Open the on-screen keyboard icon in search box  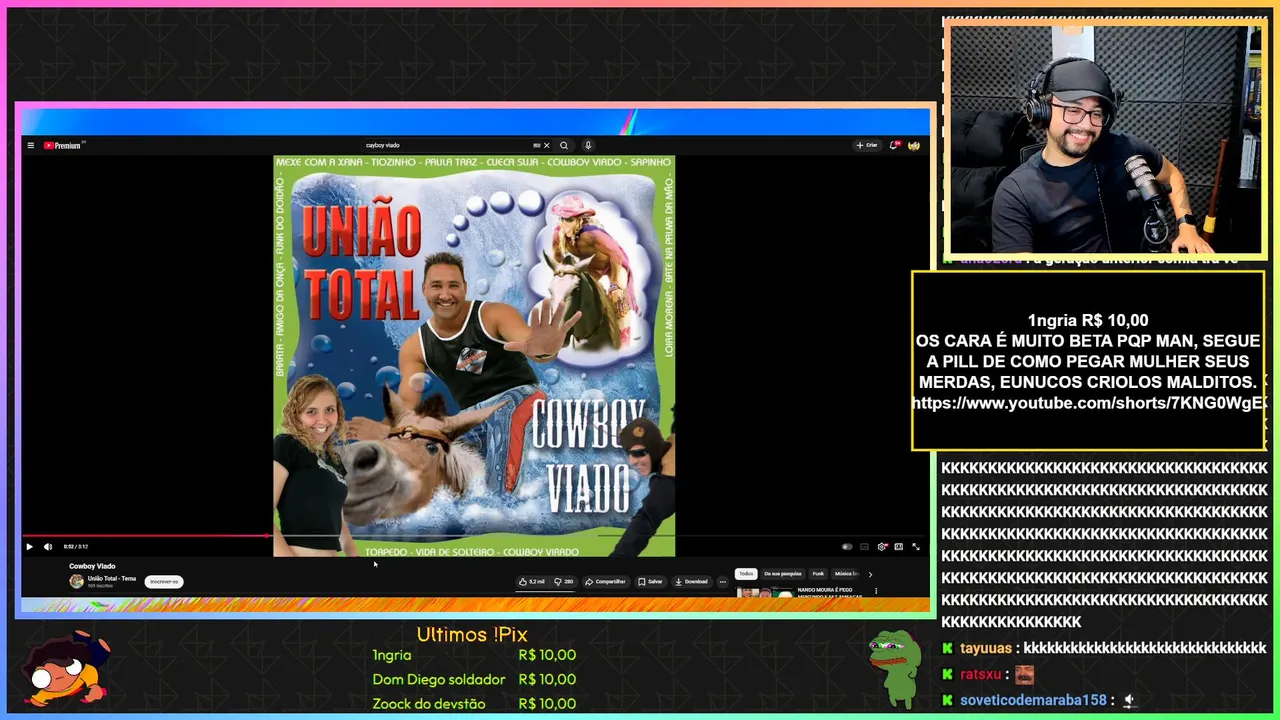click(x=537, y=145)
